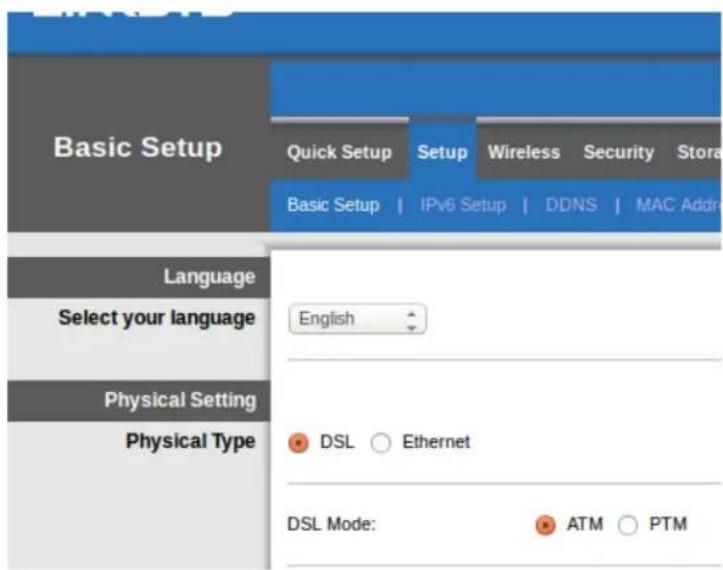The height and width of the screenshot is (570, 723).
Task: Open the DDNS sub-tab
Action: click(571, 204)
